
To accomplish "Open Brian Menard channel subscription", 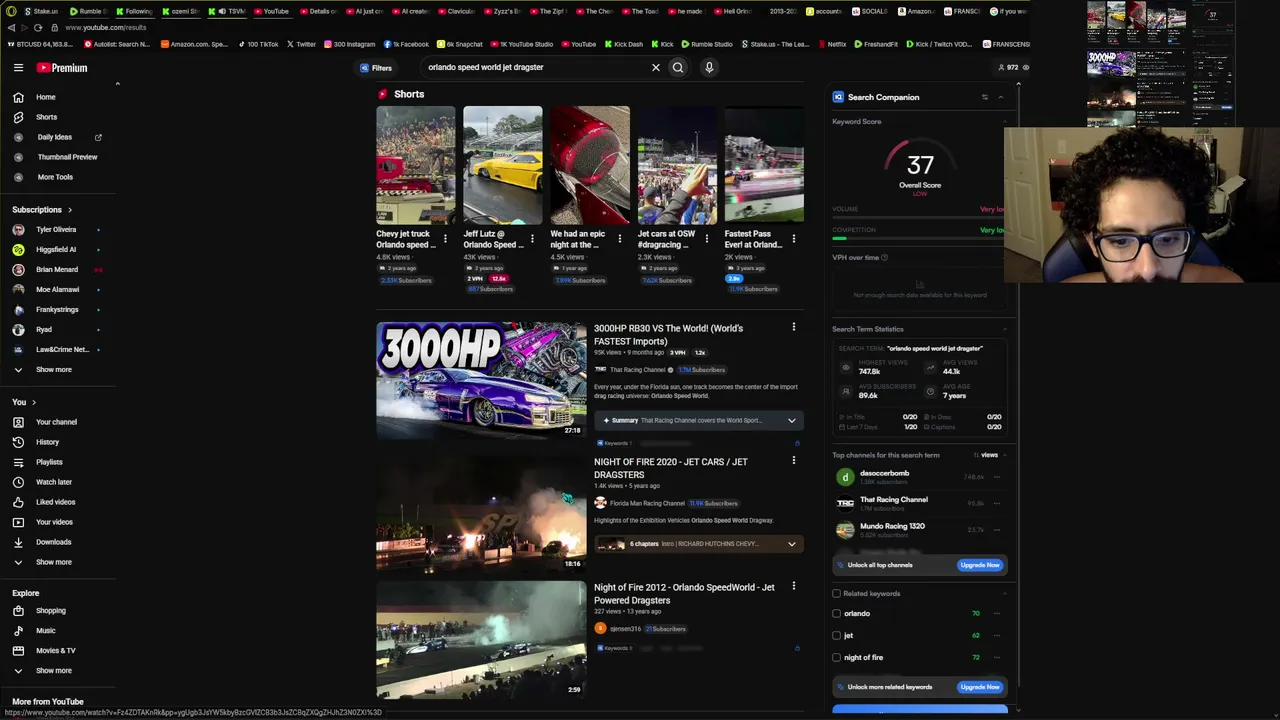I will pos(58,270).
